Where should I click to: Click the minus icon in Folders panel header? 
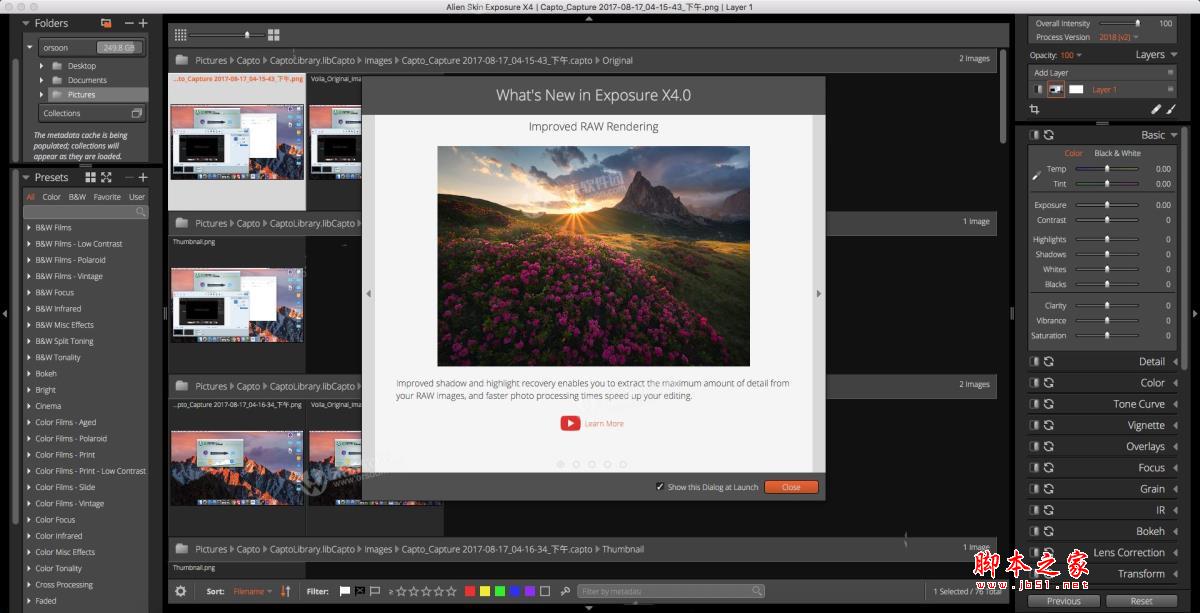coord(128,22)
